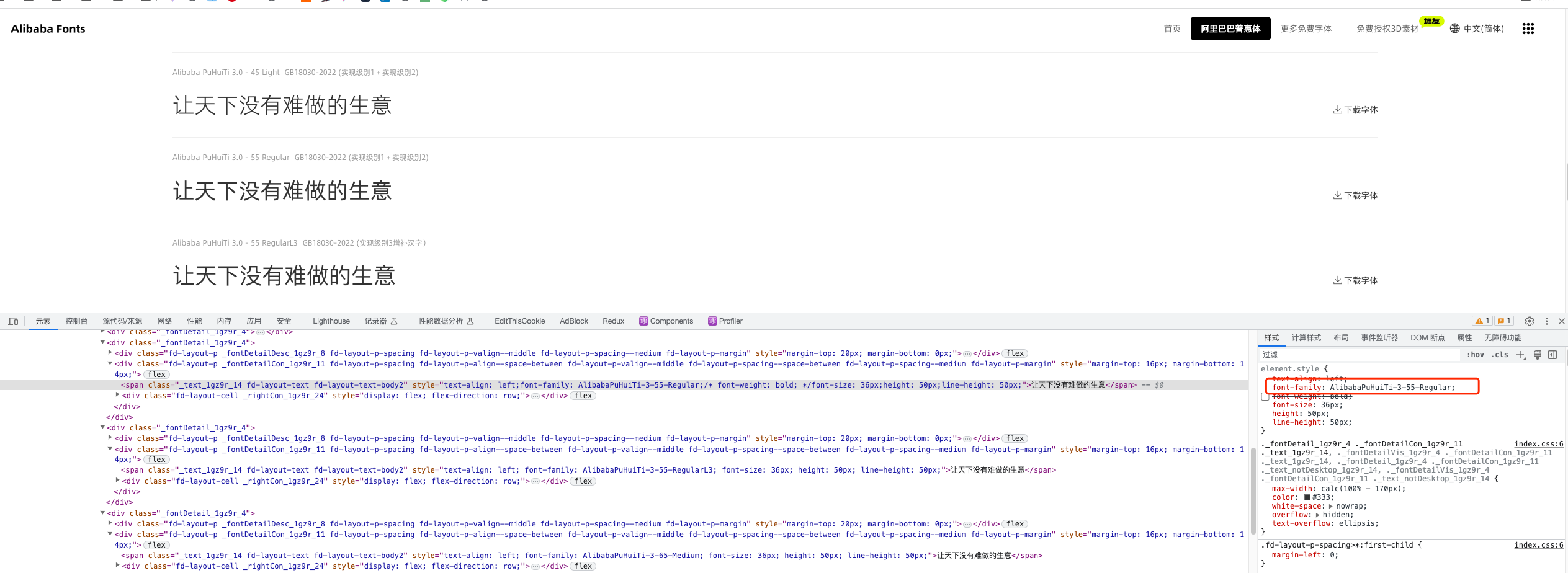
Task: Expand the first _fontDetailDesc_1gz9r_8 div node
Action: pos(110,353)
